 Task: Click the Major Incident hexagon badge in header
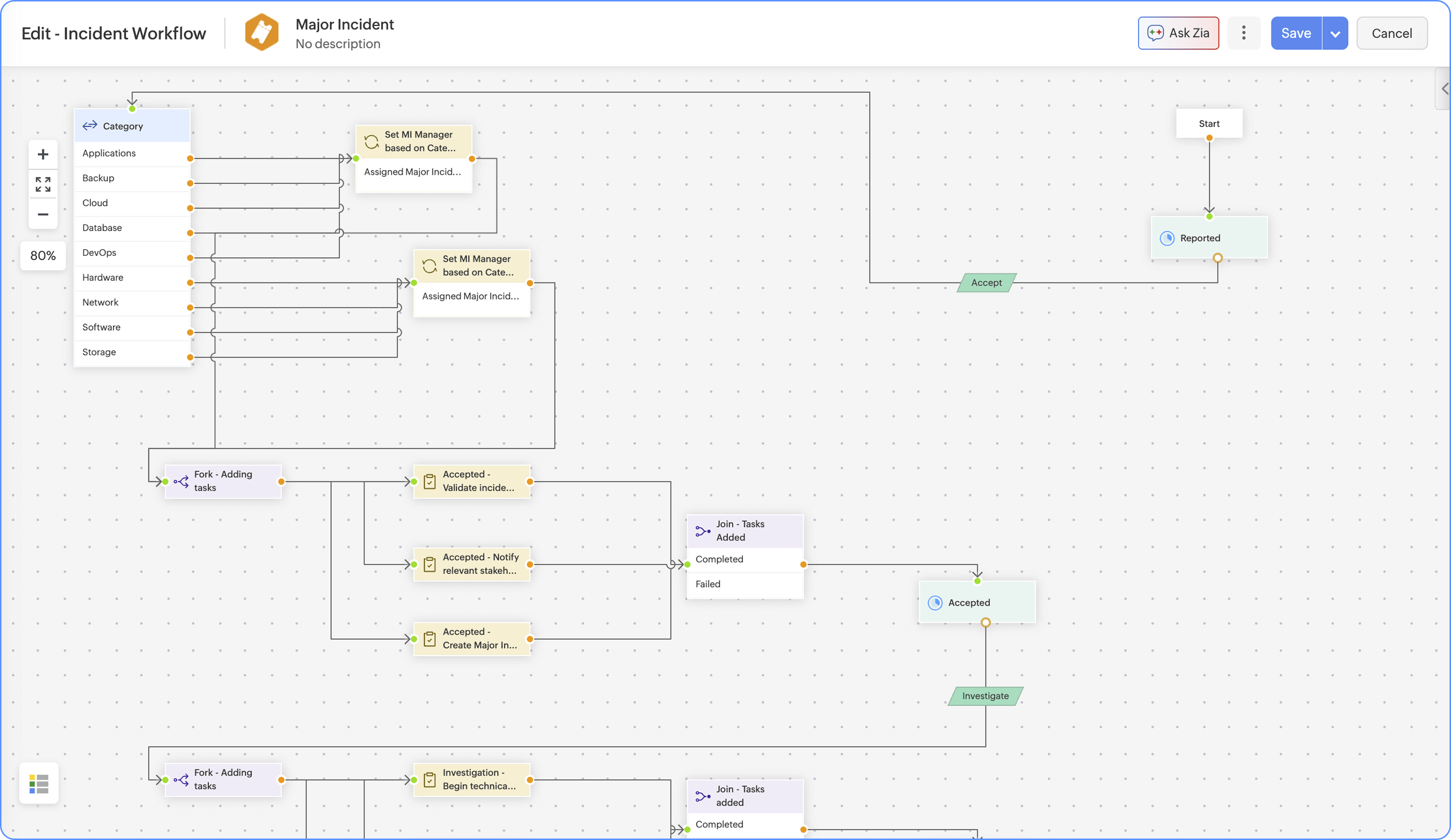[x=262, y=32]
